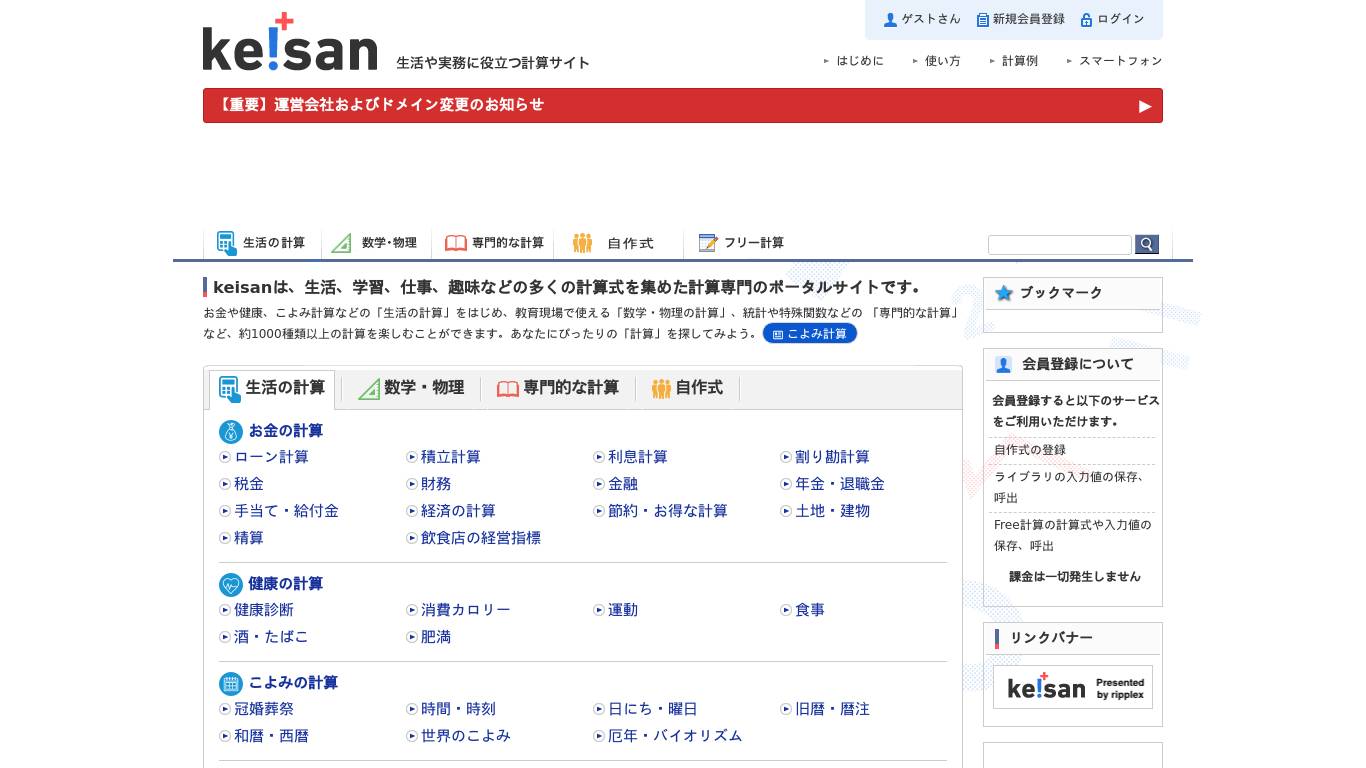This screenshot has height=768, width=1366.
Task: Click the guest user icon
Action: [890, 19]
